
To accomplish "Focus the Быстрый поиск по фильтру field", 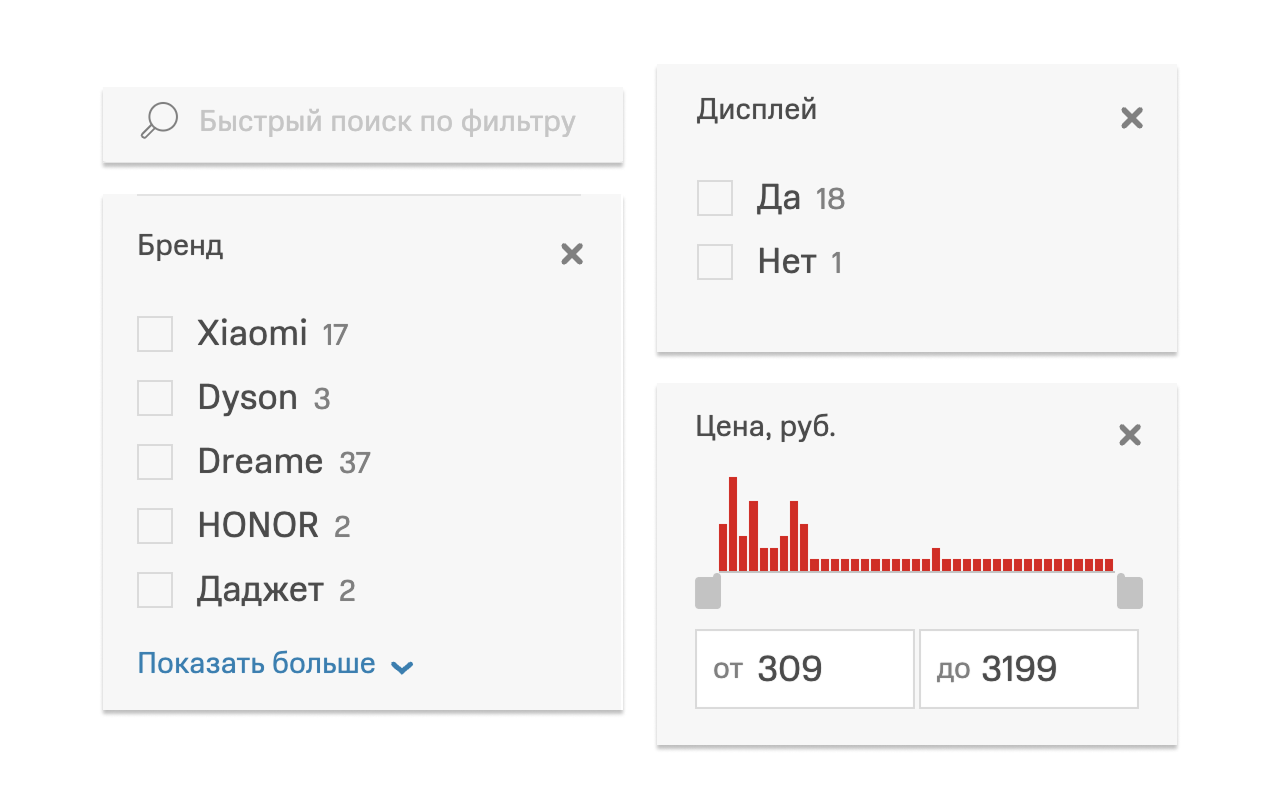I will (387, 122).
